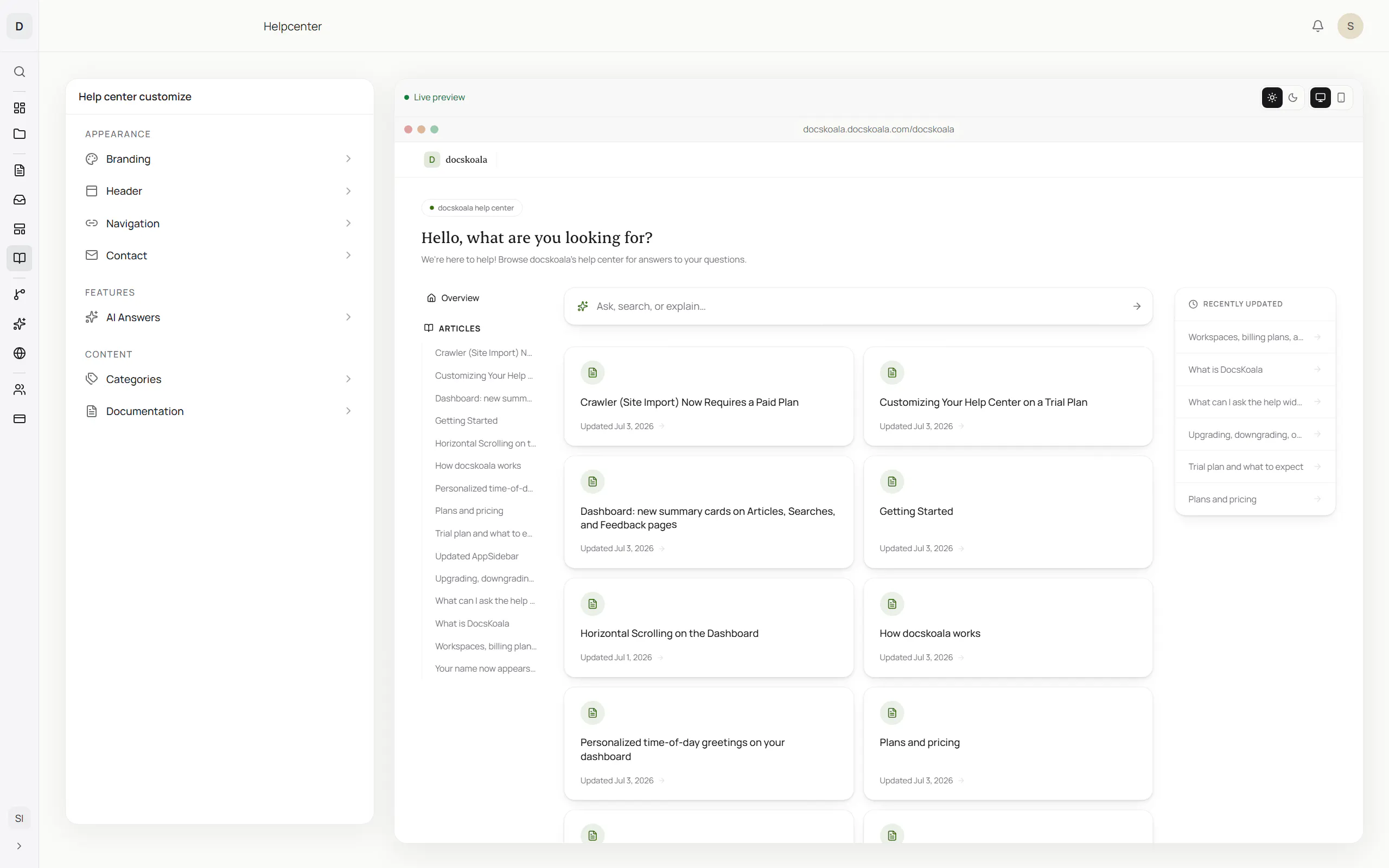Open Dashboard: new summary cards article card
1389x868 pixels.
709,512
